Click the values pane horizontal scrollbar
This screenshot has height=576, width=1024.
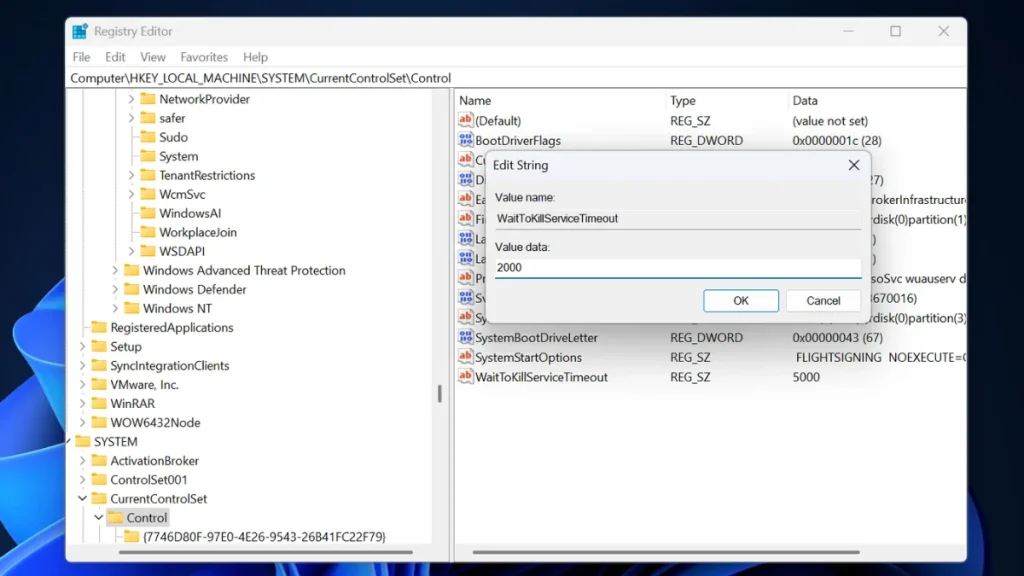pyautogui.click(x=665, y=552)
